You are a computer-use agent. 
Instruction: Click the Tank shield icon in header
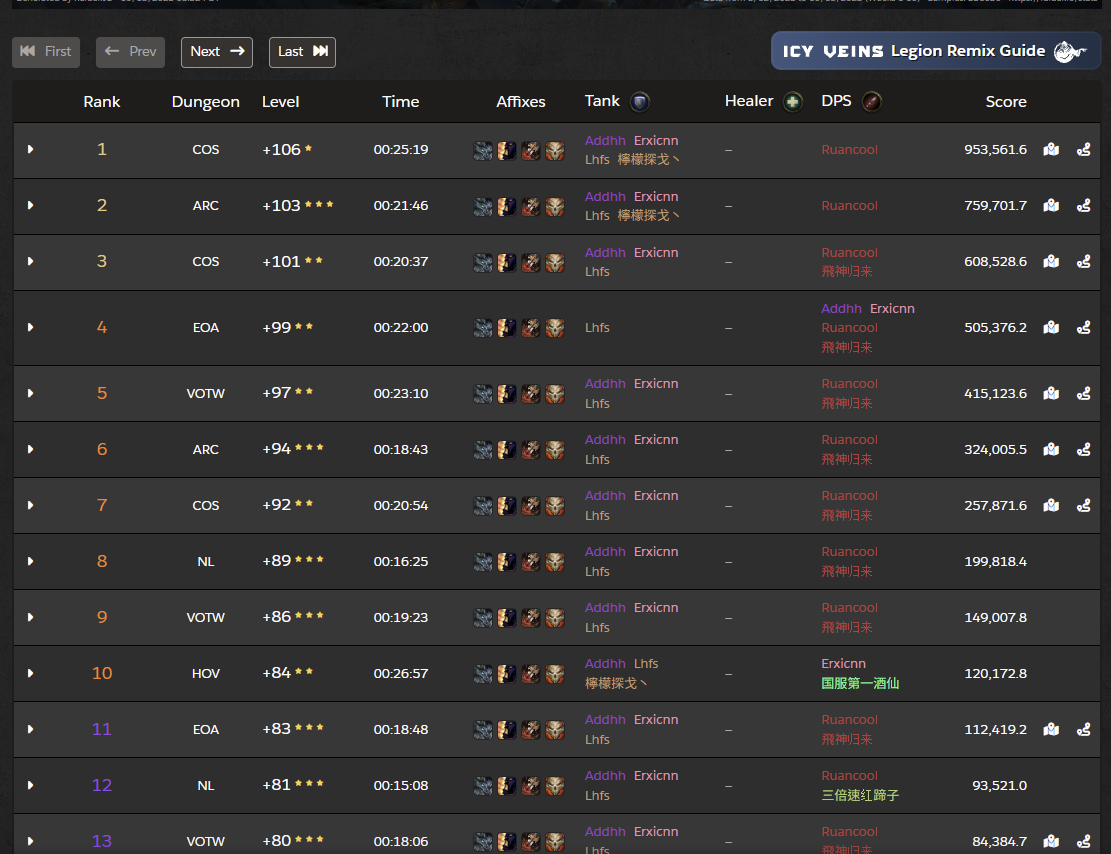point(640,102)
